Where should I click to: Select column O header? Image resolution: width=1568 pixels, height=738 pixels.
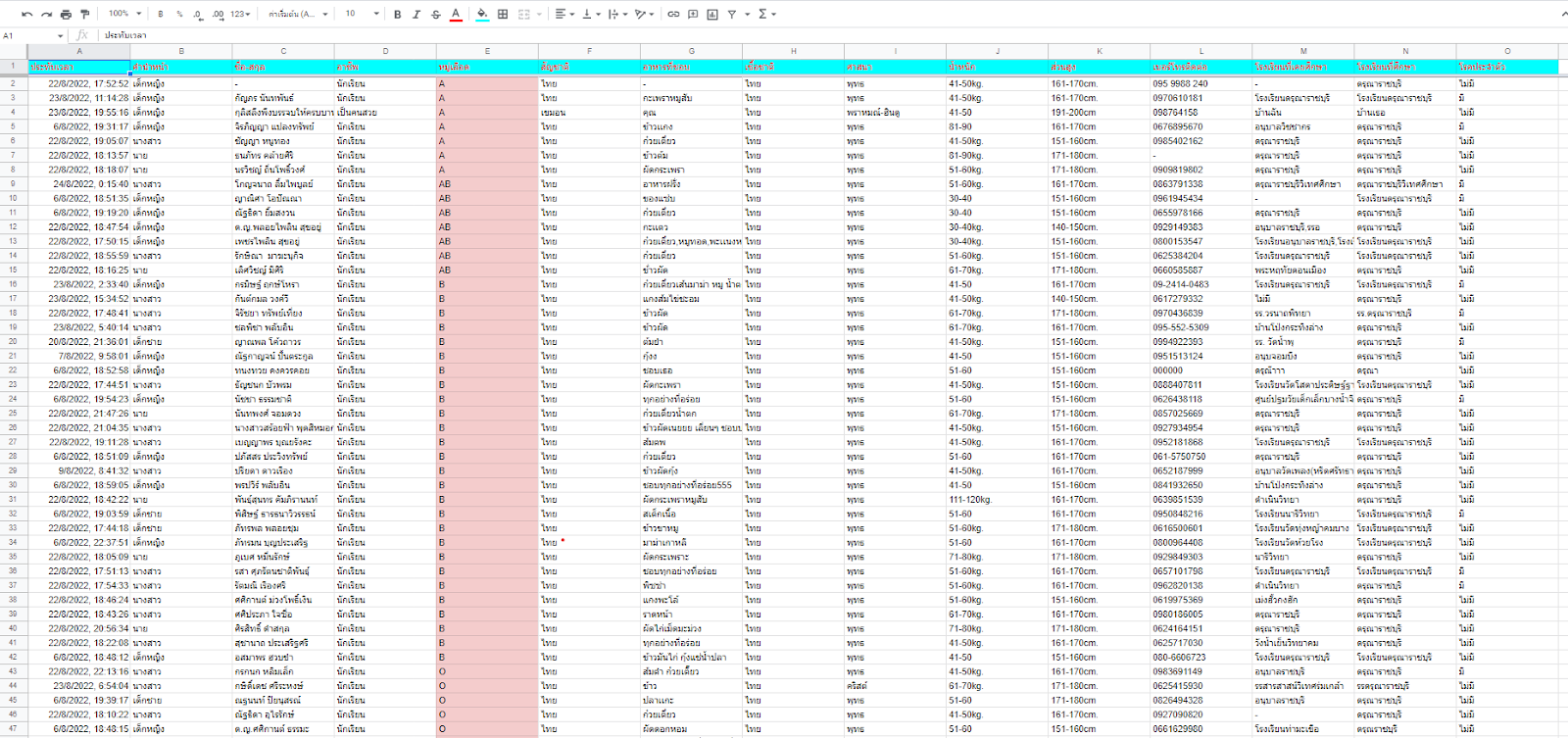(1506, 51)
